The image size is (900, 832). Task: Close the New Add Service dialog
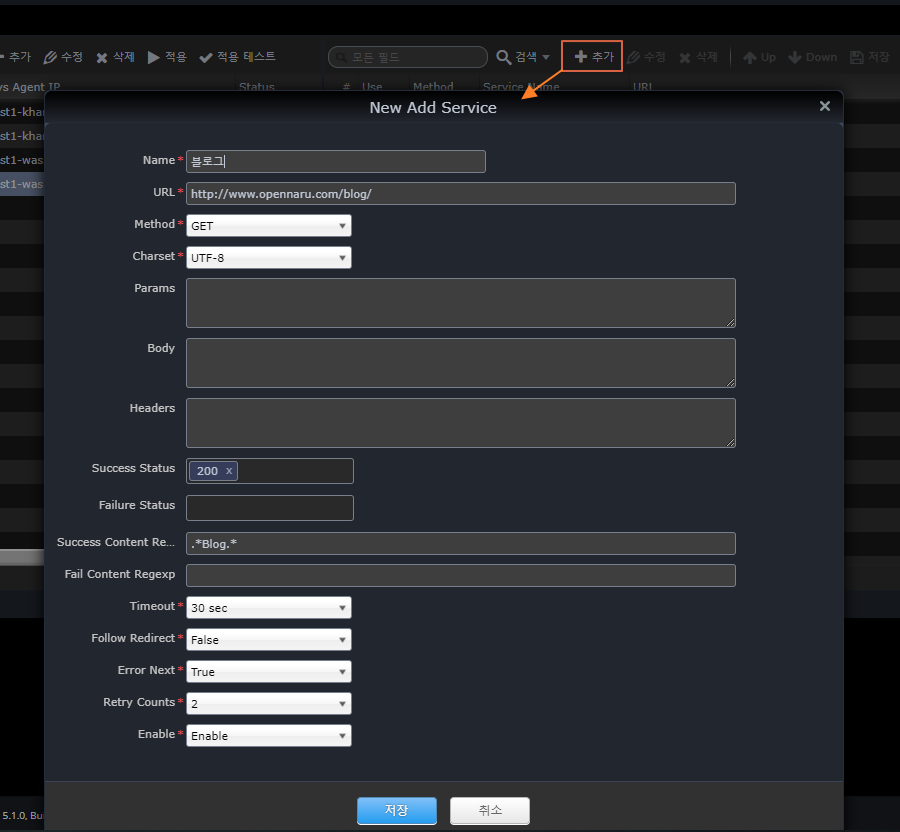[x=824, y=106]
